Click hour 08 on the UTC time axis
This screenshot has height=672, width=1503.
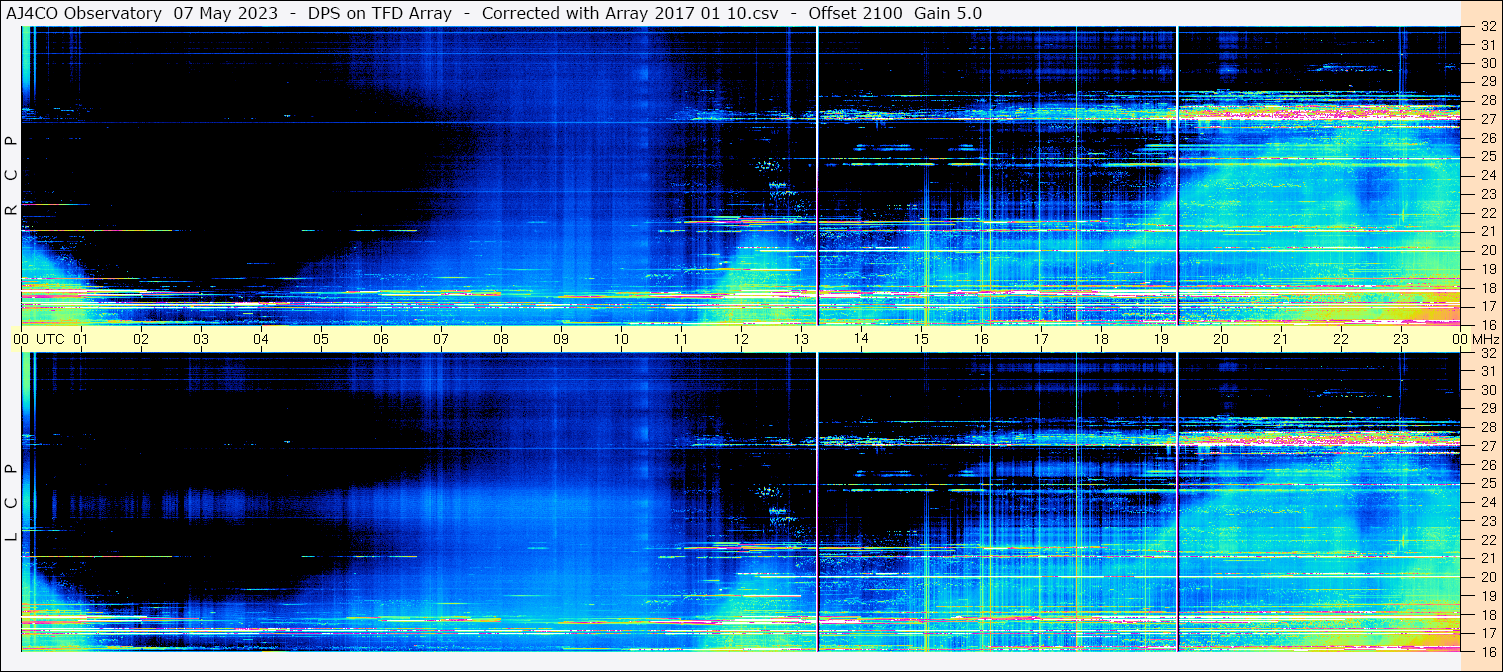coord(501,339)
